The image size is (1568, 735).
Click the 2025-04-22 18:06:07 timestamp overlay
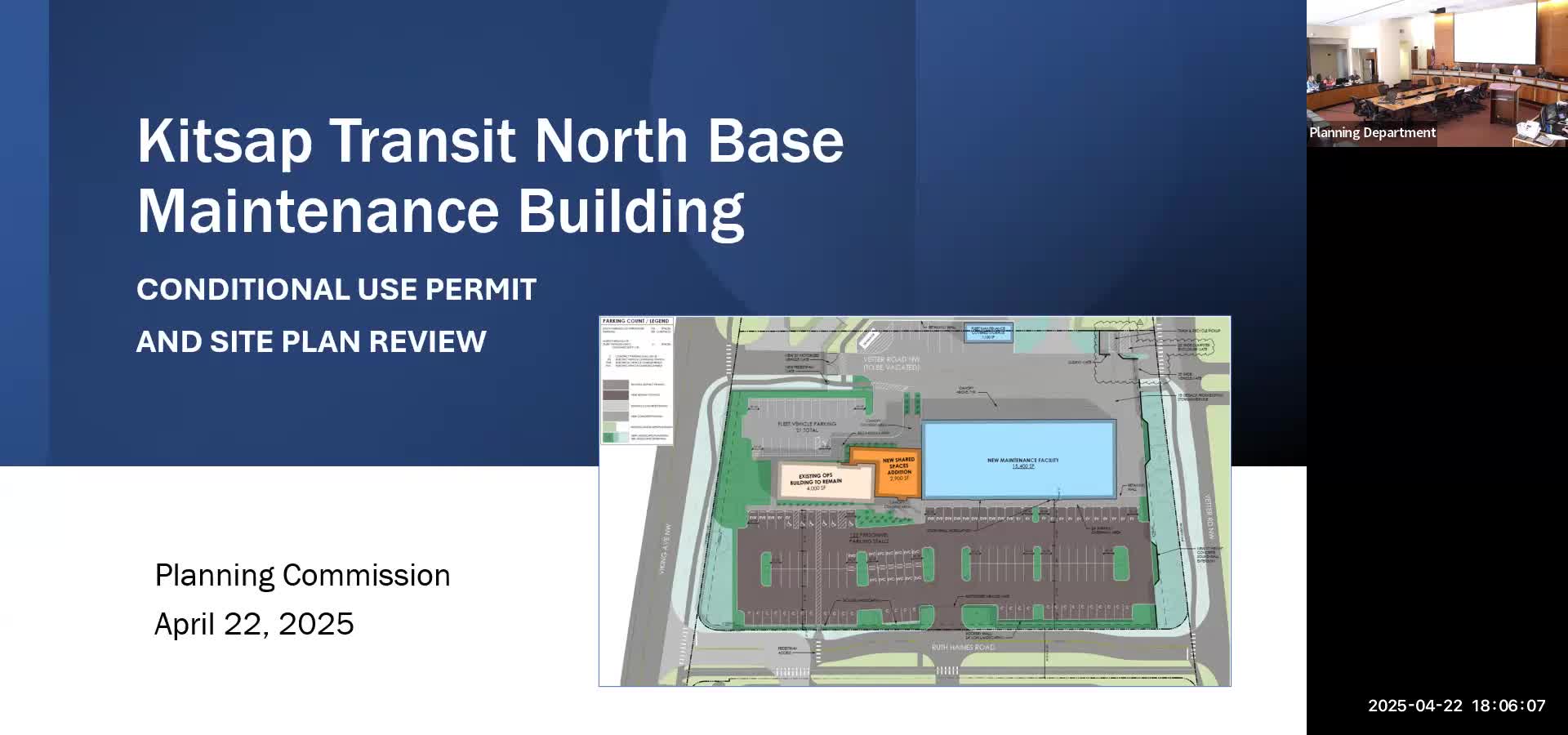(1457, 706)
